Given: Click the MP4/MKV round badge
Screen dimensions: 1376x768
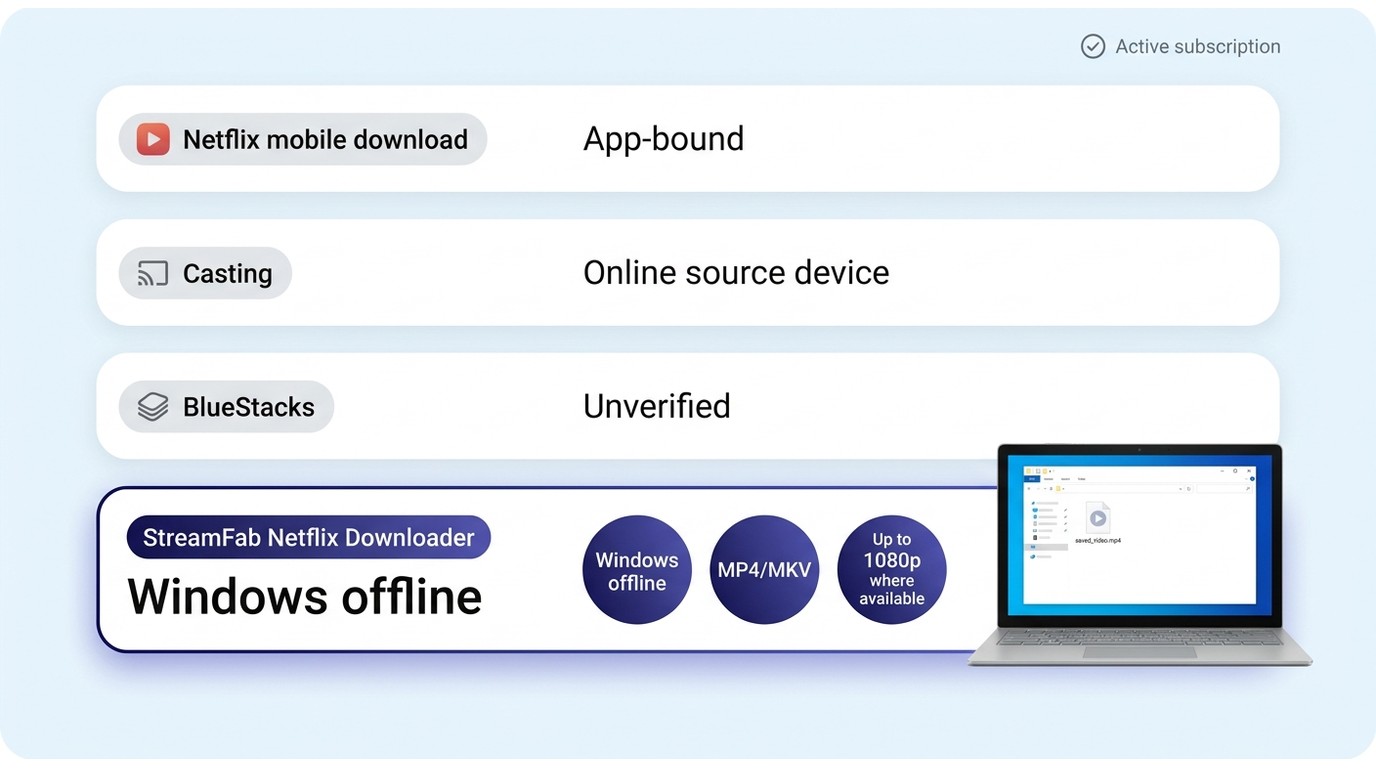Looking at the screenshot, I should pos(764,570).
